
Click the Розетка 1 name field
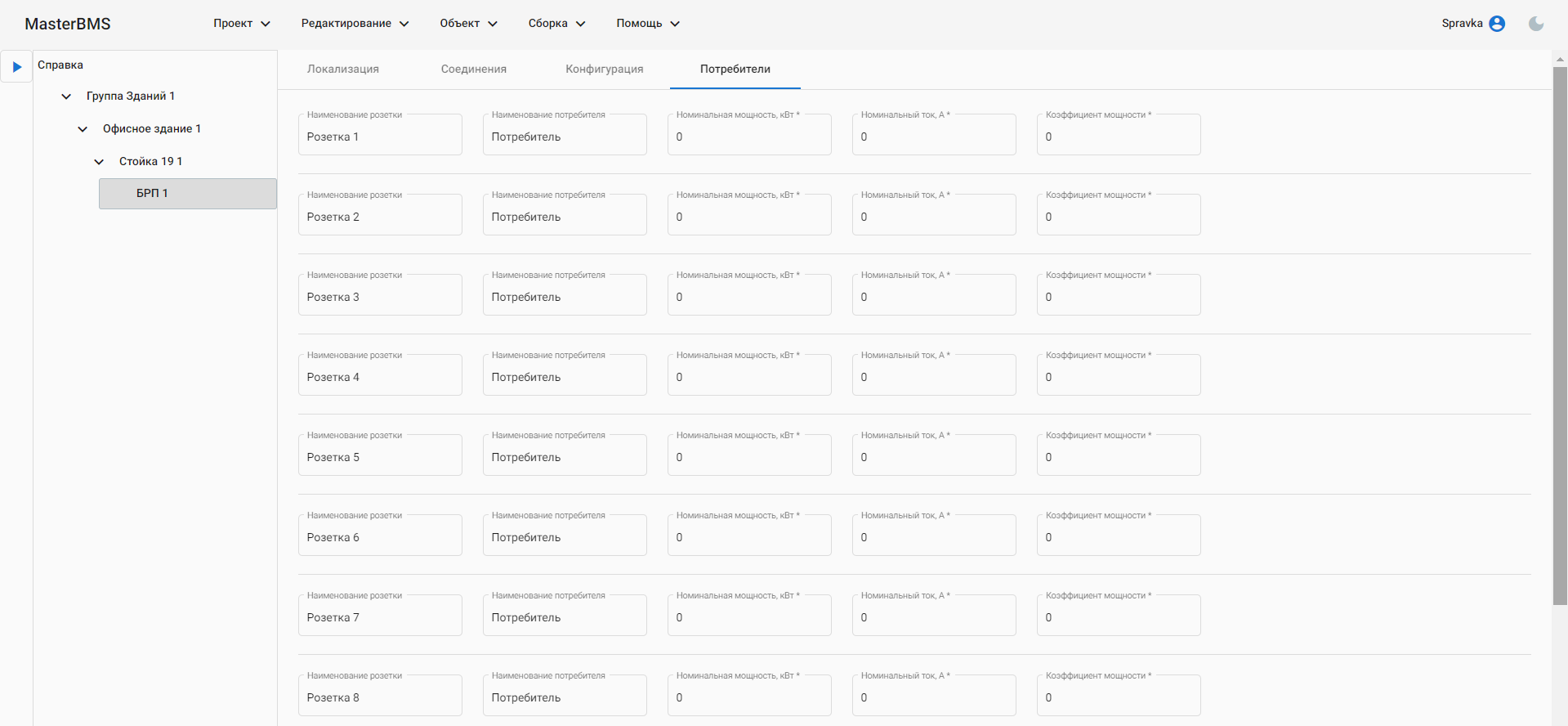pos(380,137)
